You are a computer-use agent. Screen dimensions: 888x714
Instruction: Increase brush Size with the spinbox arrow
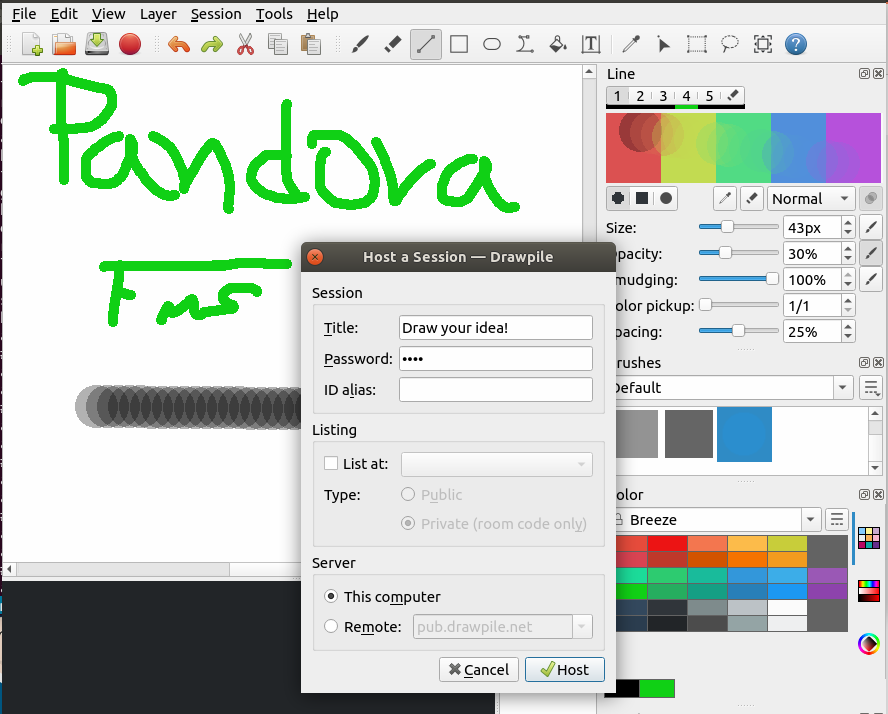click(x=848, y=223)
